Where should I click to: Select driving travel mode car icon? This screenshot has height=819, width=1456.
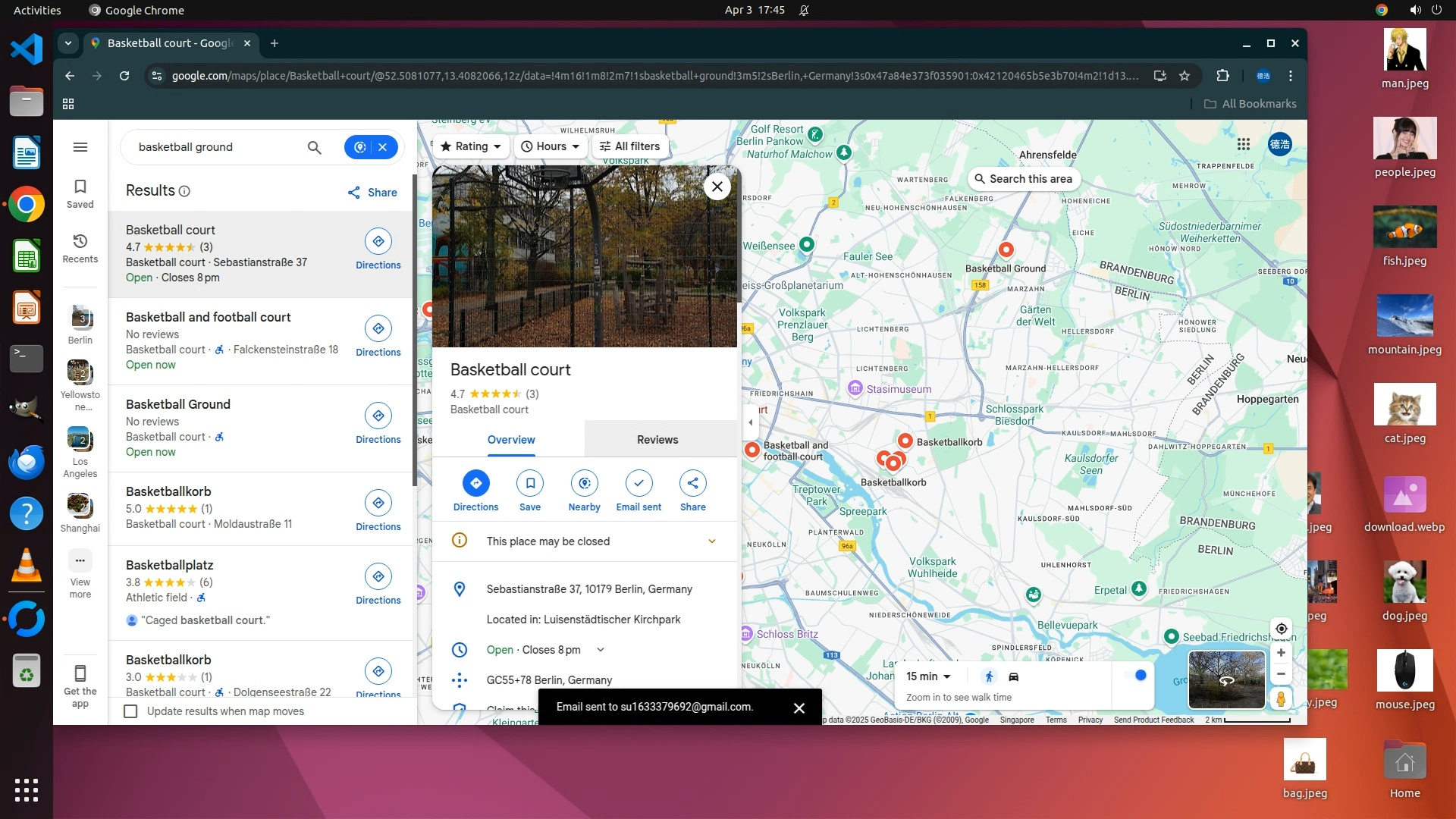[x=1013, y=676]
